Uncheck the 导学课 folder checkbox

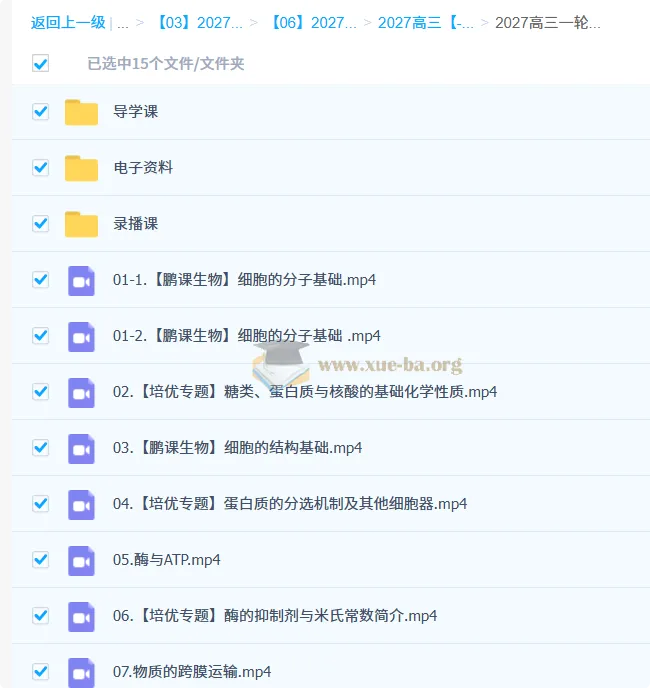tap(40, 111)
